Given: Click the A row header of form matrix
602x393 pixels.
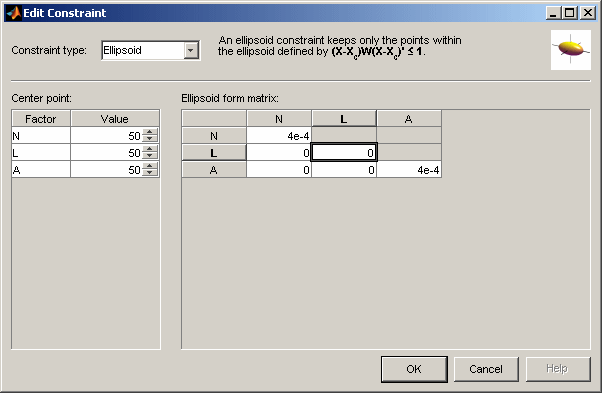Looking at the screenshot, I should click(214, 170).
